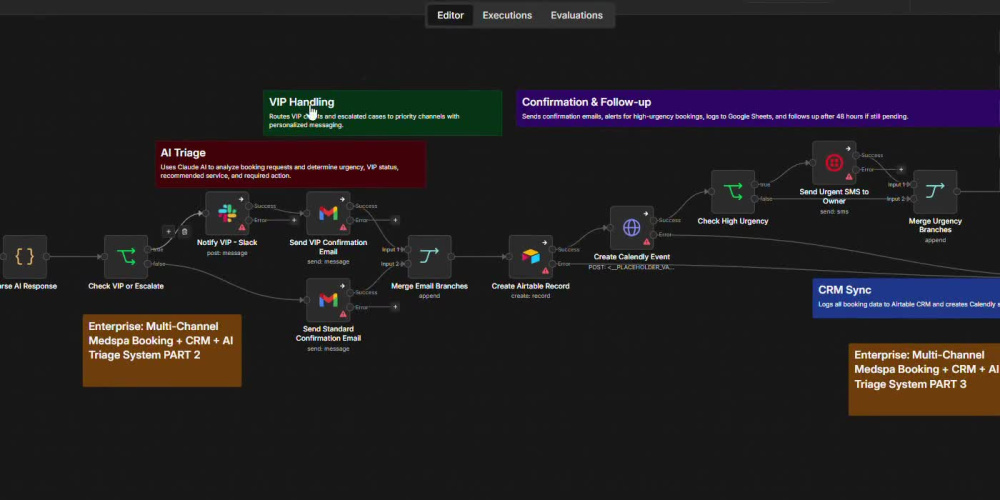The height and width of the screenshot is (500, 1000).
Task: Click the 'Create Calendly Event' node label
Action: (x=631, y=256)
